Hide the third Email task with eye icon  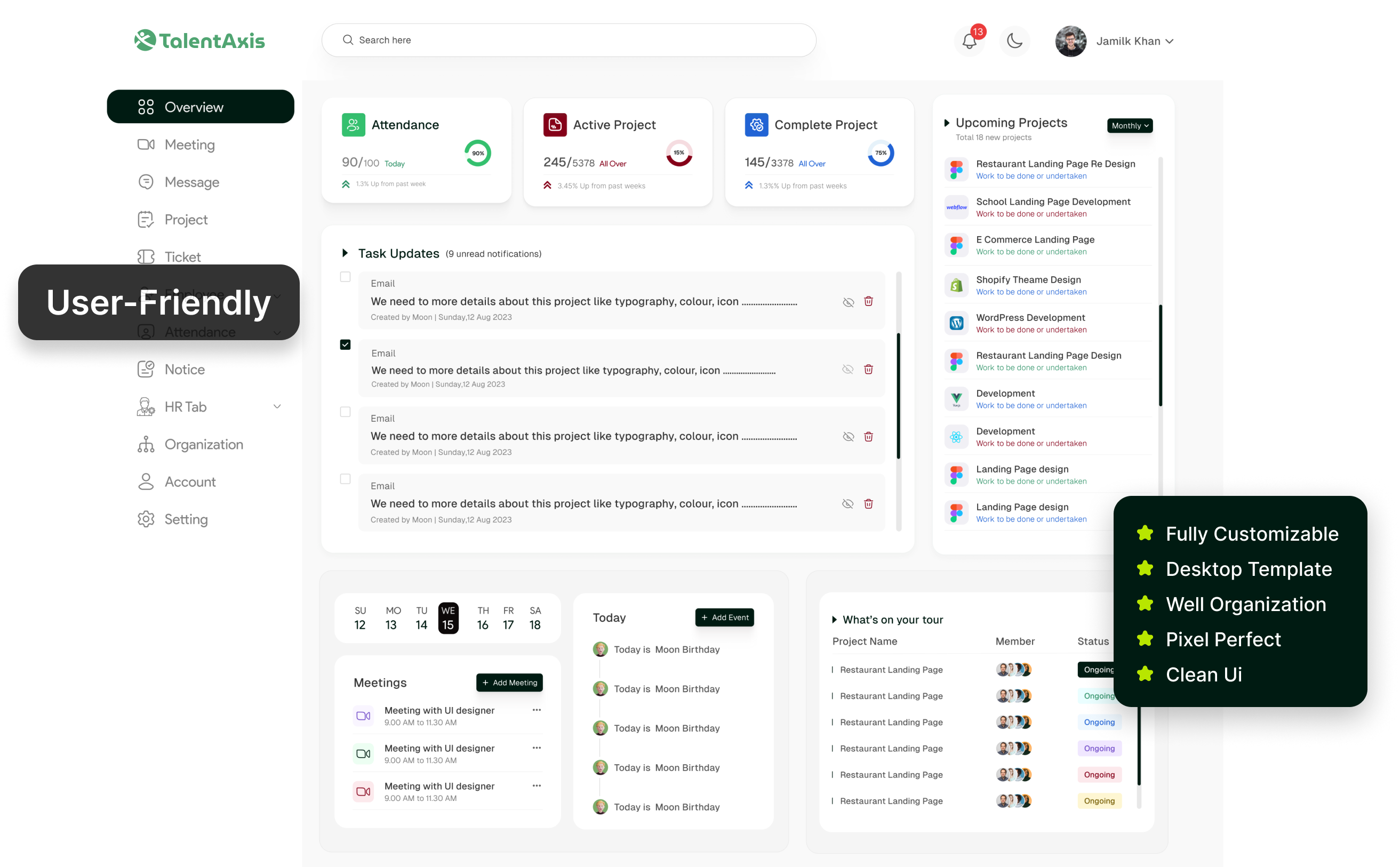point(848,437)
